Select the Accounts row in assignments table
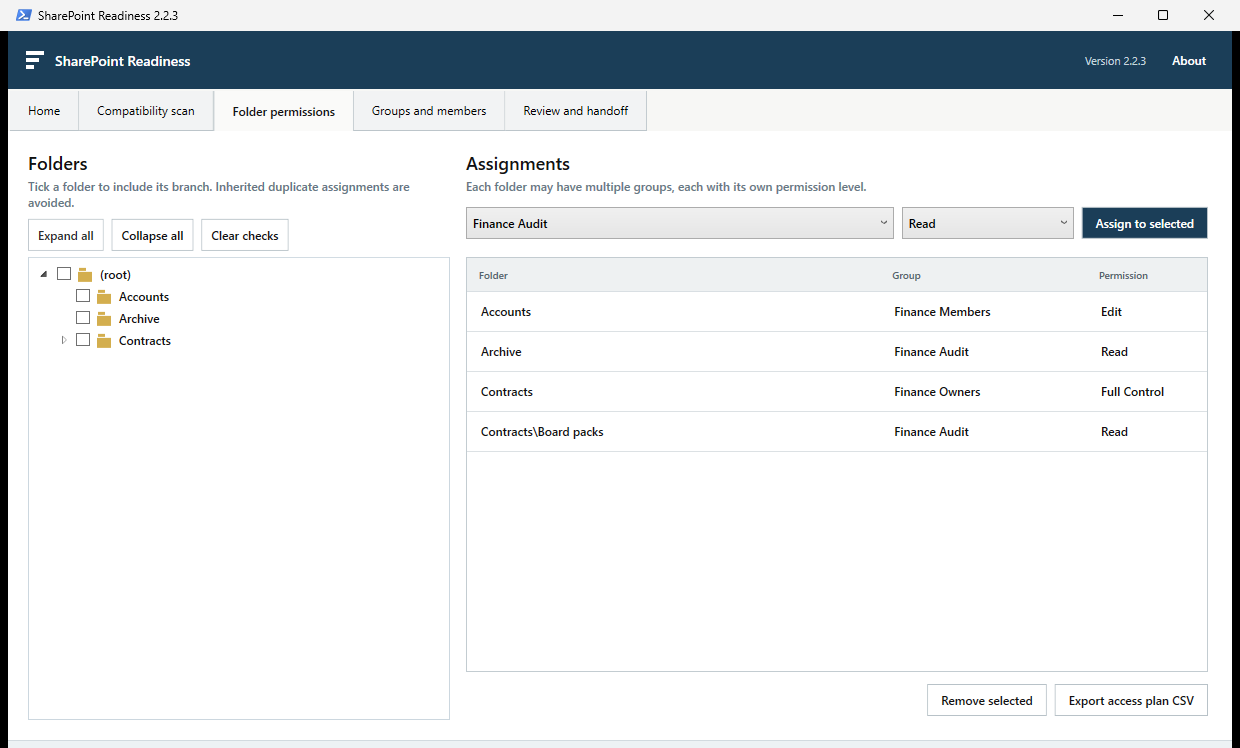This screenshot has height=748, width=1240. 837,312
